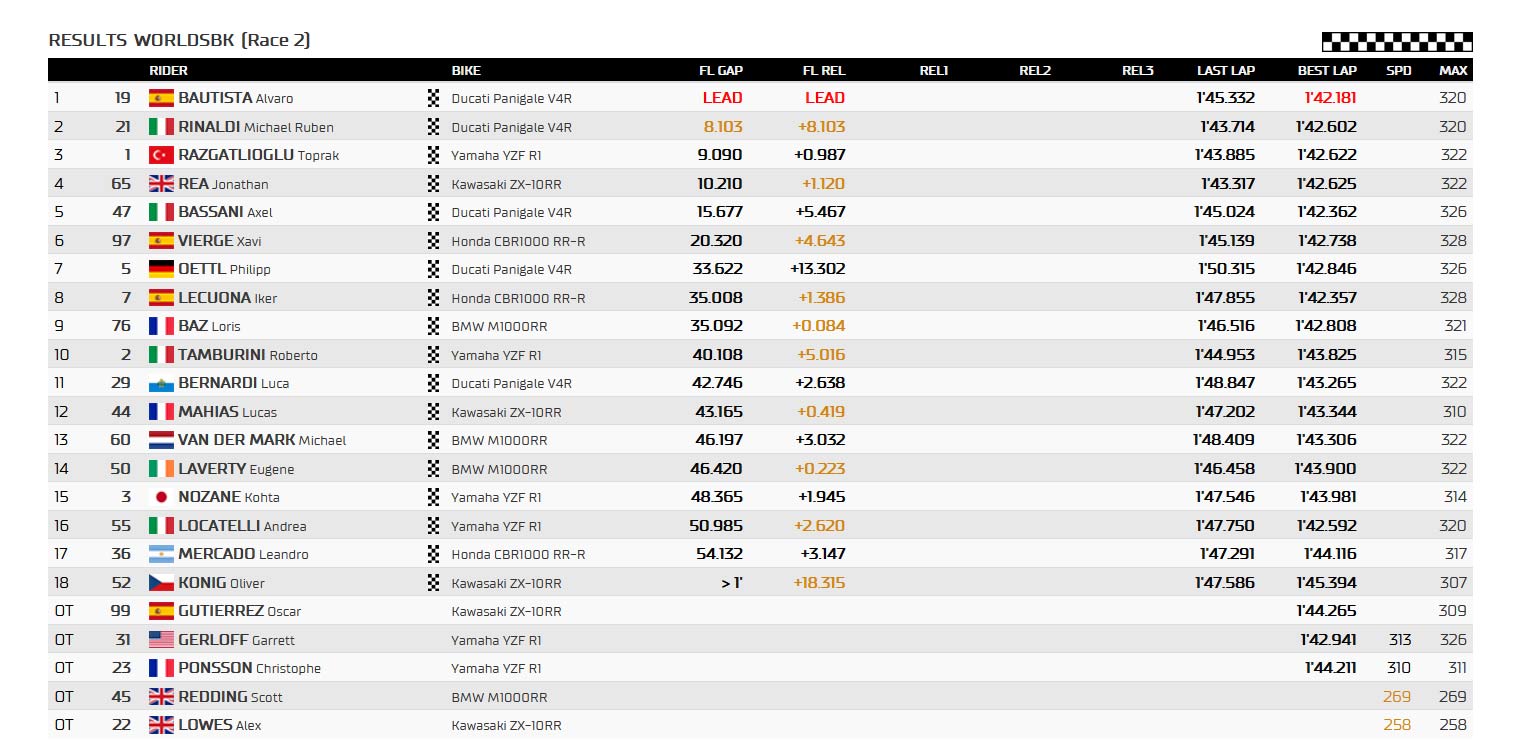Click rider name REDDING Scott
The width and height of the screenshot is (1536, 754).
click(230, 697)
